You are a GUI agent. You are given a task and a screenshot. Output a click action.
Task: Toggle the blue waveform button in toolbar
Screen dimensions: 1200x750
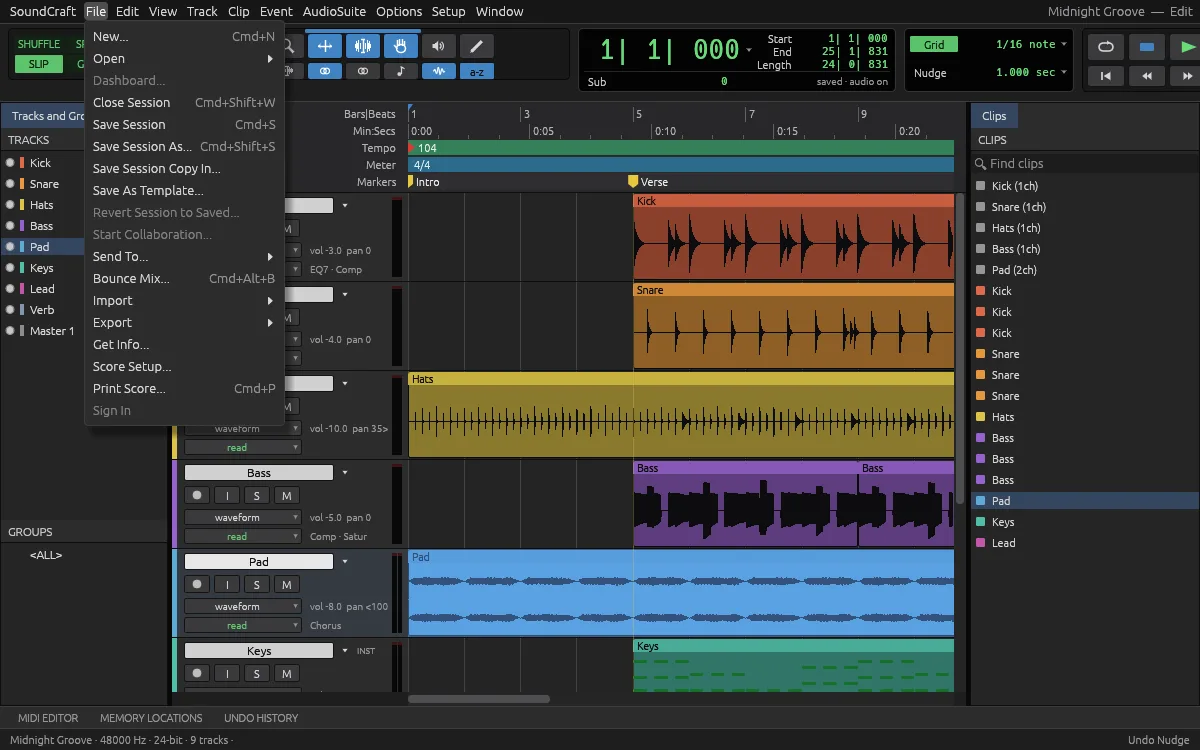click(x=438, y=72)
